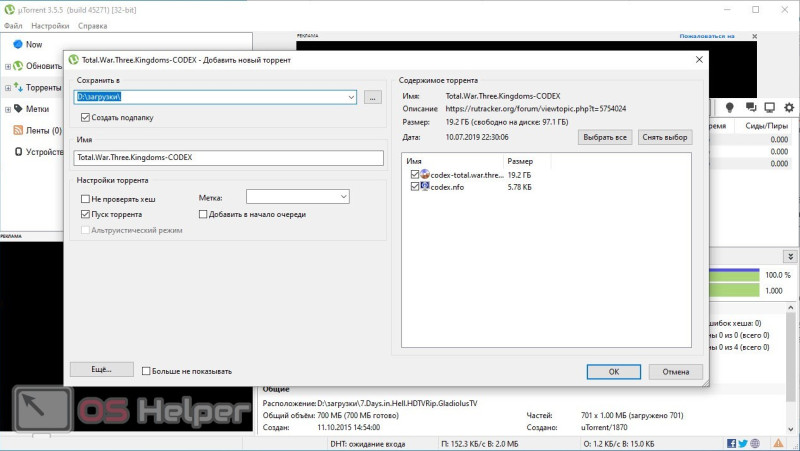Click the globe icon in status bar
The width and height of the screenshot is (800, 451).
[x=755, y=443]
